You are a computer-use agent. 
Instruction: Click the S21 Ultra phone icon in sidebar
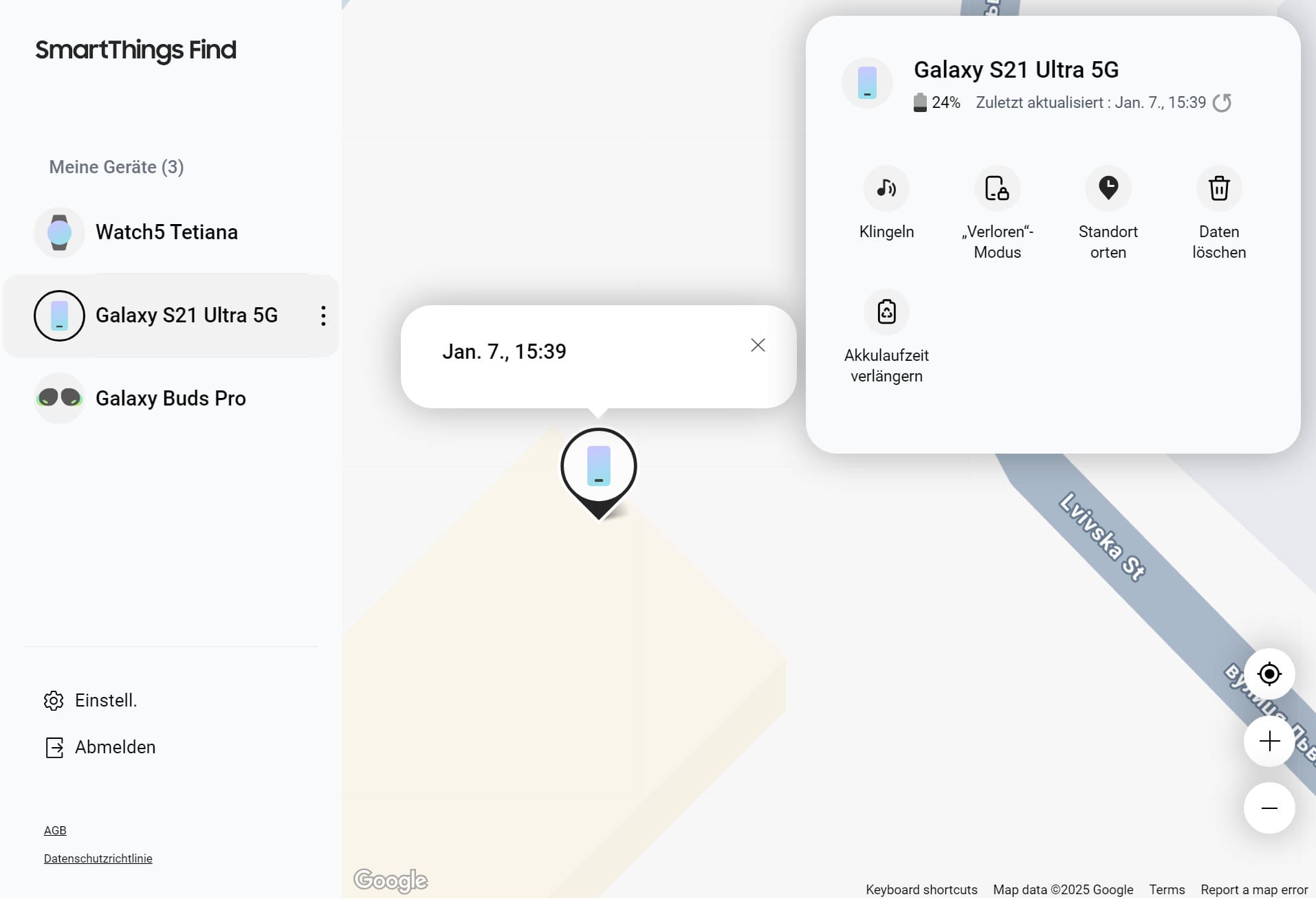pos(59,315)
